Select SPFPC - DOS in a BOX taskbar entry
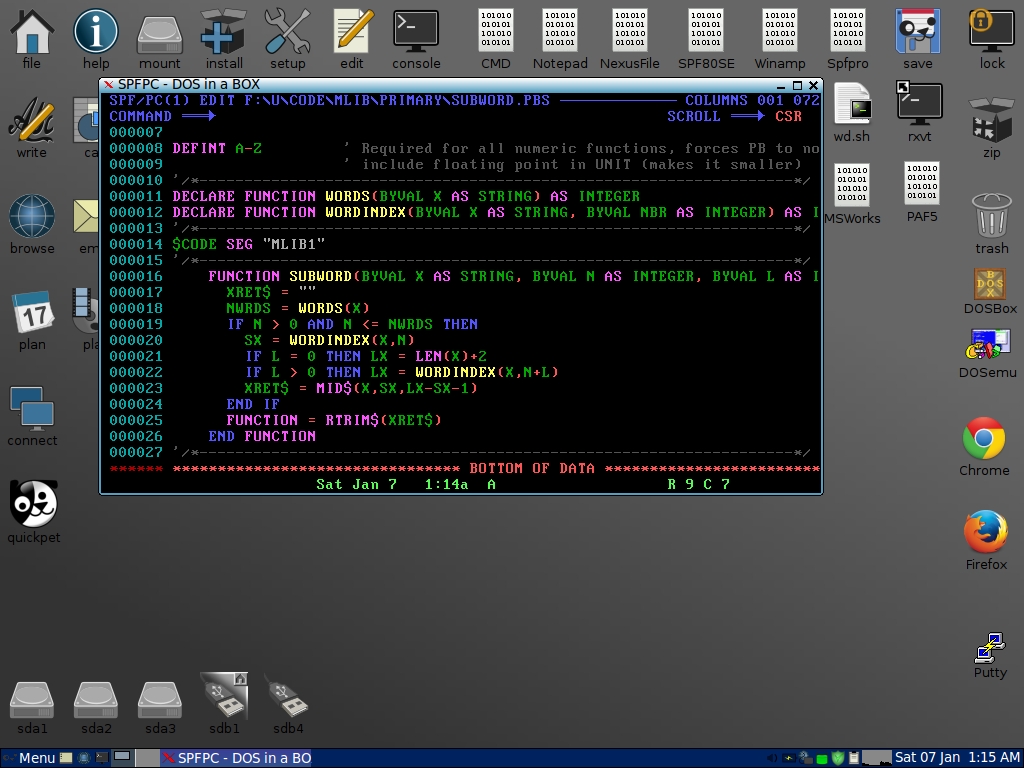Viewport: 1024px width, 768px height. point(238,758)
